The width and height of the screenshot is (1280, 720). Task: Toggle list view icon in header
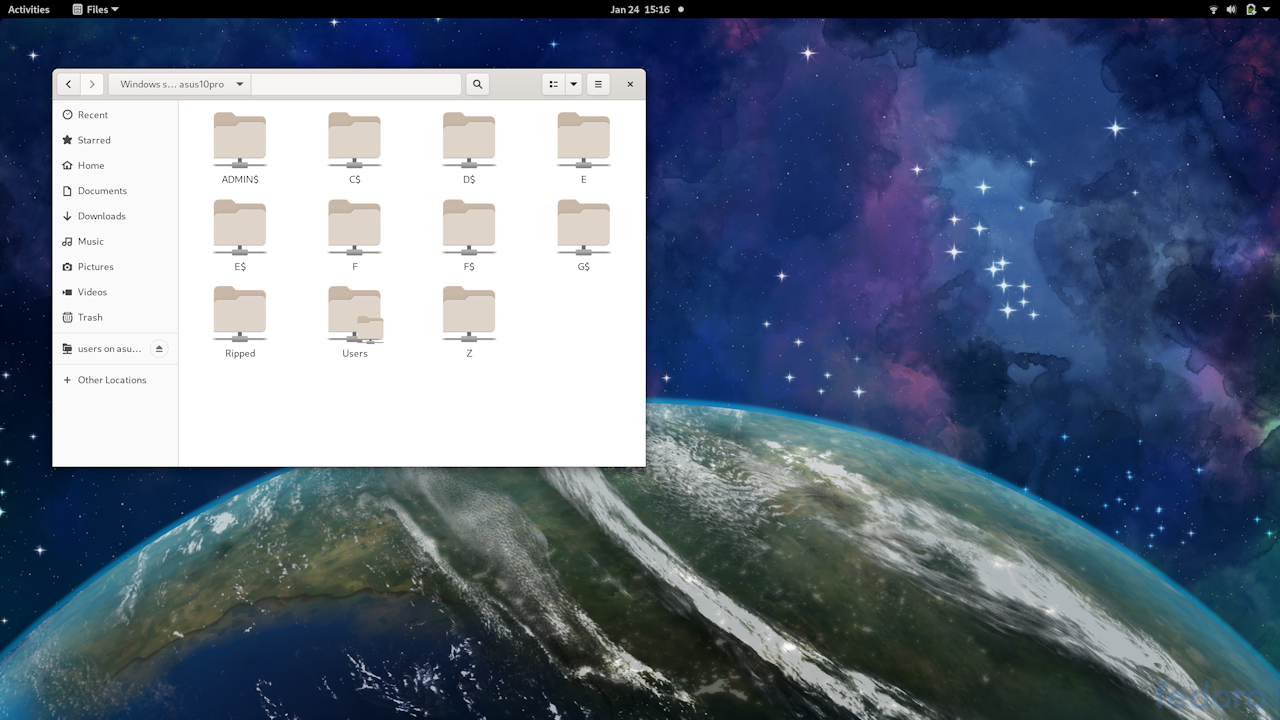[553, 84]
